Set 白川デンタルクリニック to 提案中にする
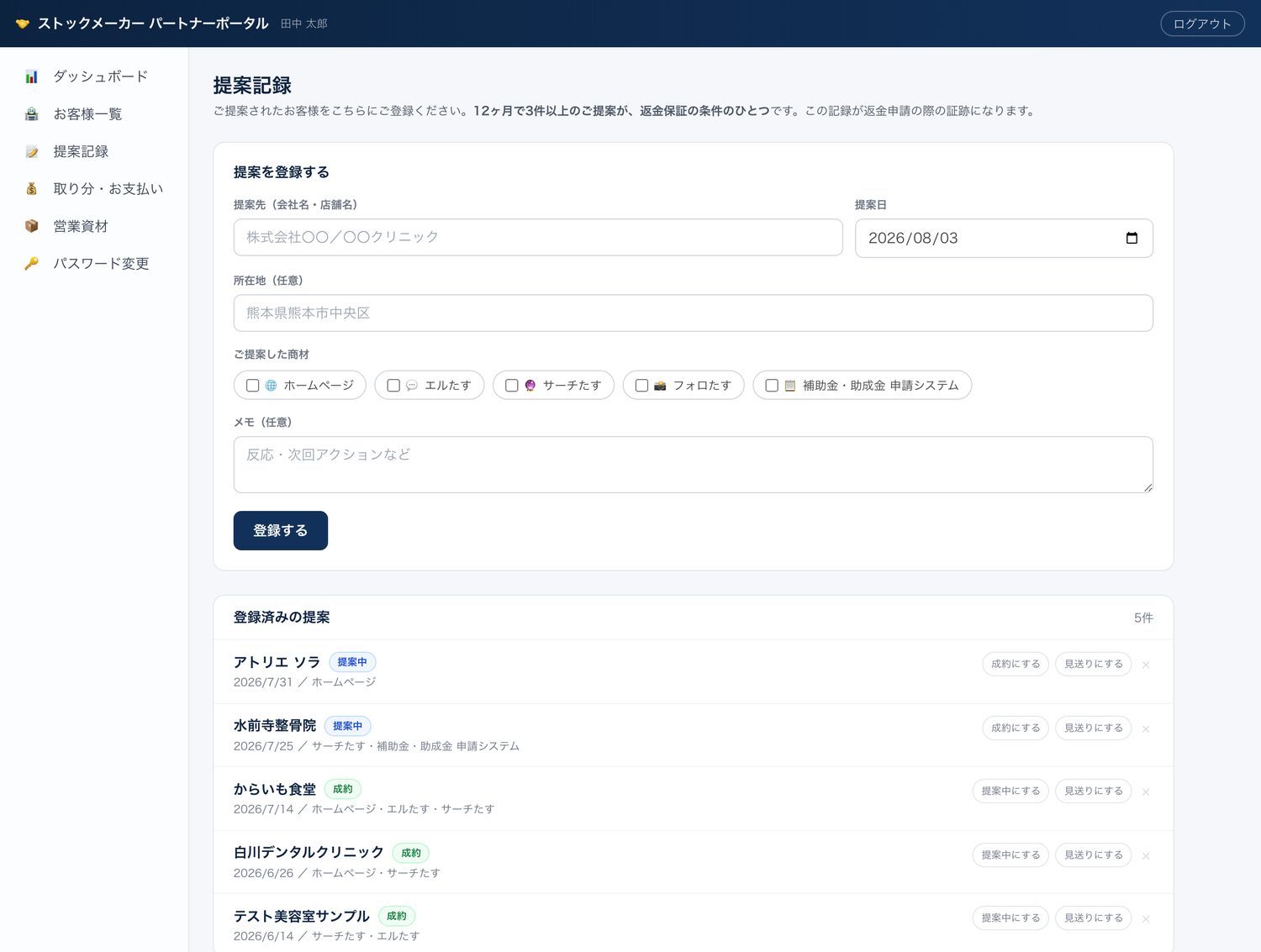This screenshot has width=1261, height=952. pyautogui.click(x=1010, y=855)
